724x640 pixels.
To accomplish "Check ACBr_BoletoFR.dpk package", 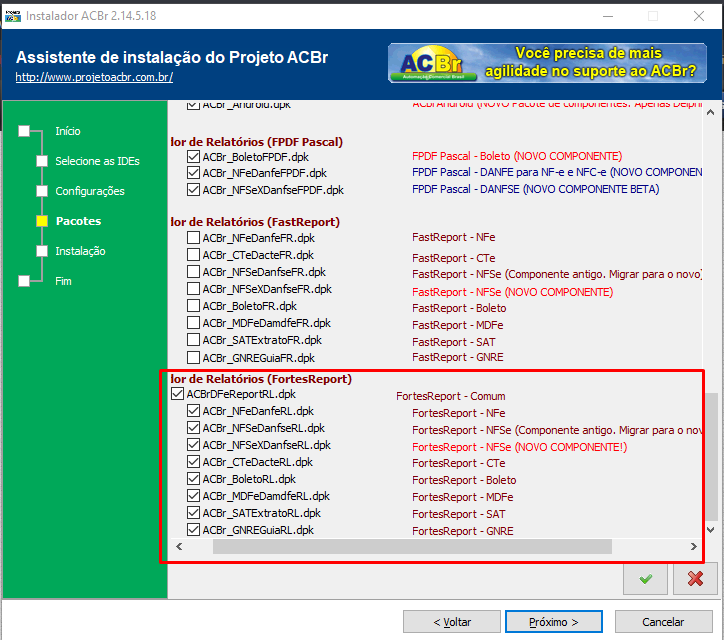I will 193,306.
